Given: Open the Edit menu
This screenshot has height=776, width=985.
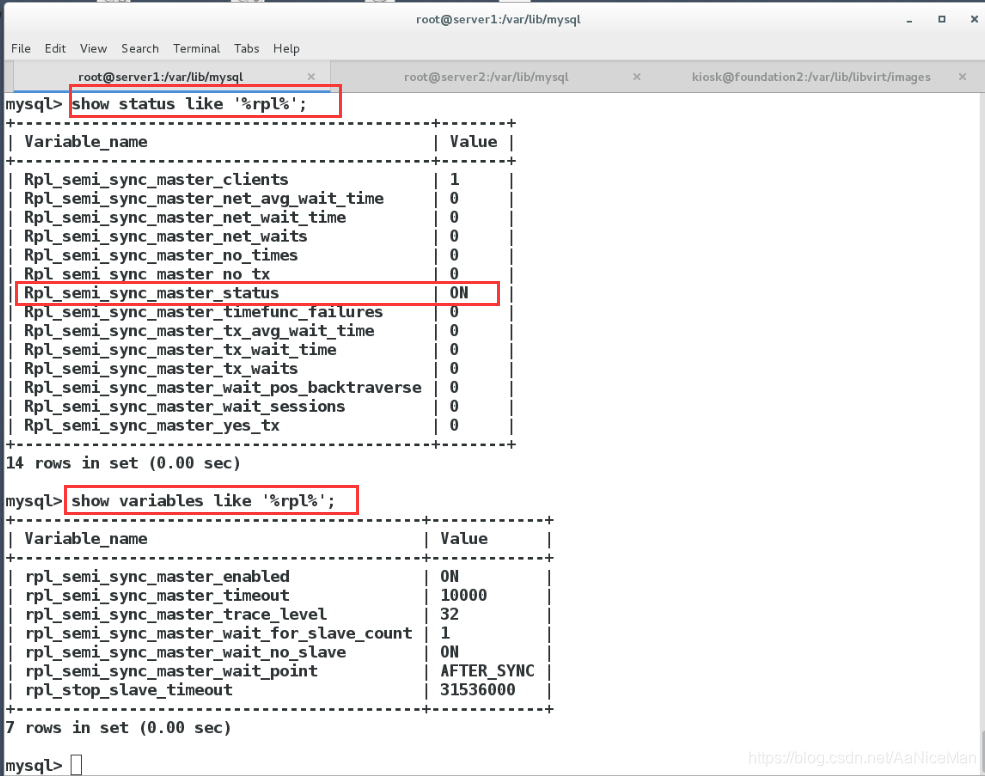Looking at the screenshot, I should point(55,48).
